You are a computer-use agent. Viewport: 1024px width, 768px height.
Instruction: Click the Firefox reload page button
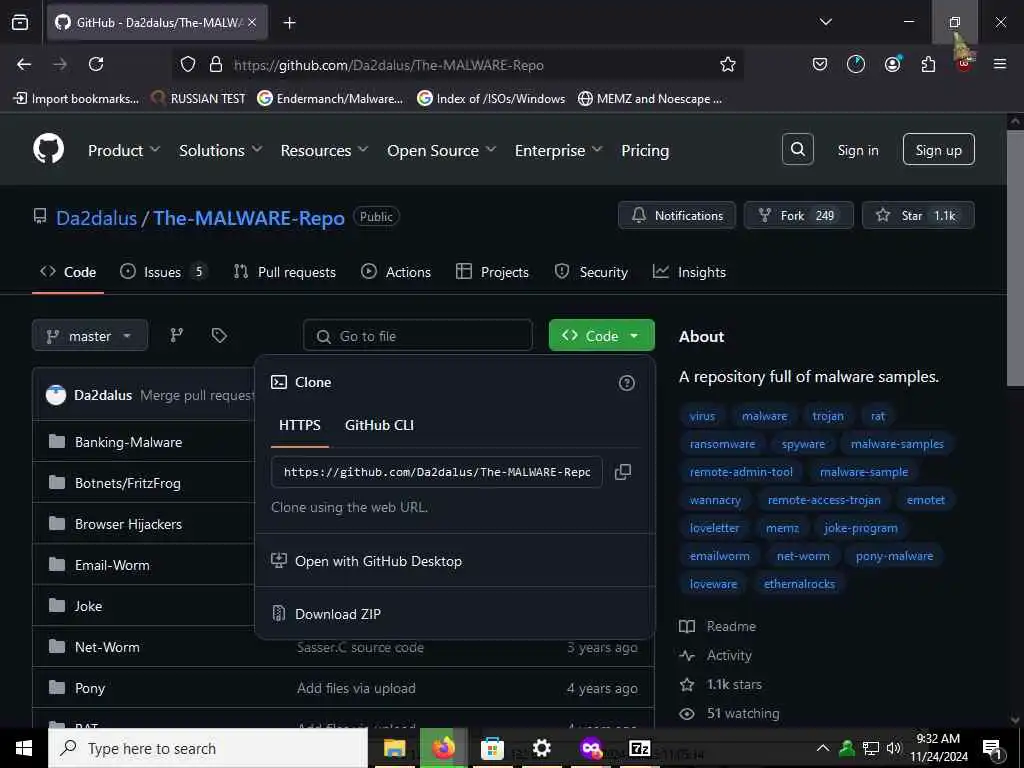point(96,64)
